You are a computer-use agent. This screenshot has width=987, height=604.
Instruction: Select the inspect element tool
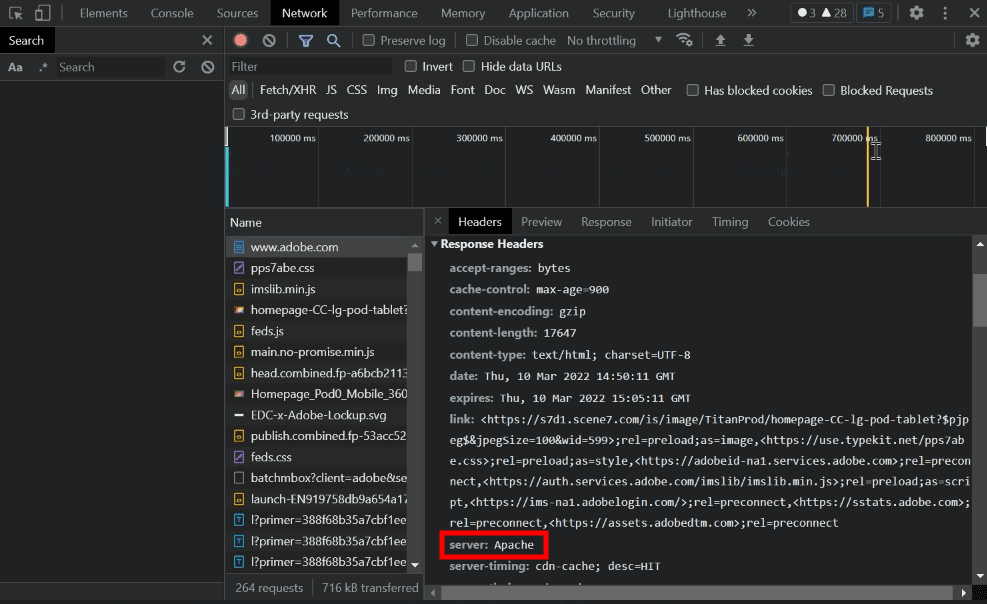click(17, 13)
